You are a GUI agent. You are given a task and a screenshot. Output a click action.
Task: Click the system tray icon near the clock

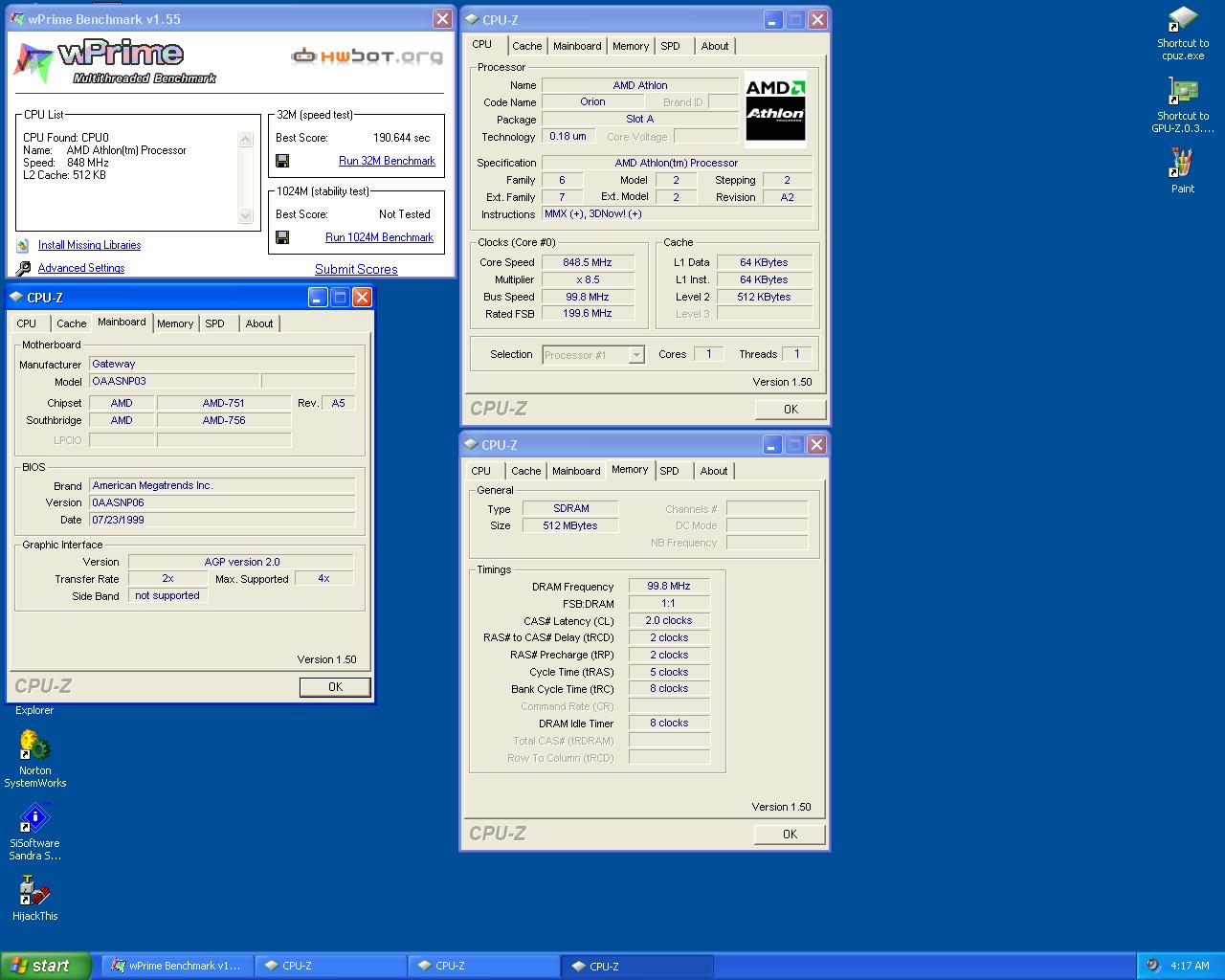[x=1153, y=966]
